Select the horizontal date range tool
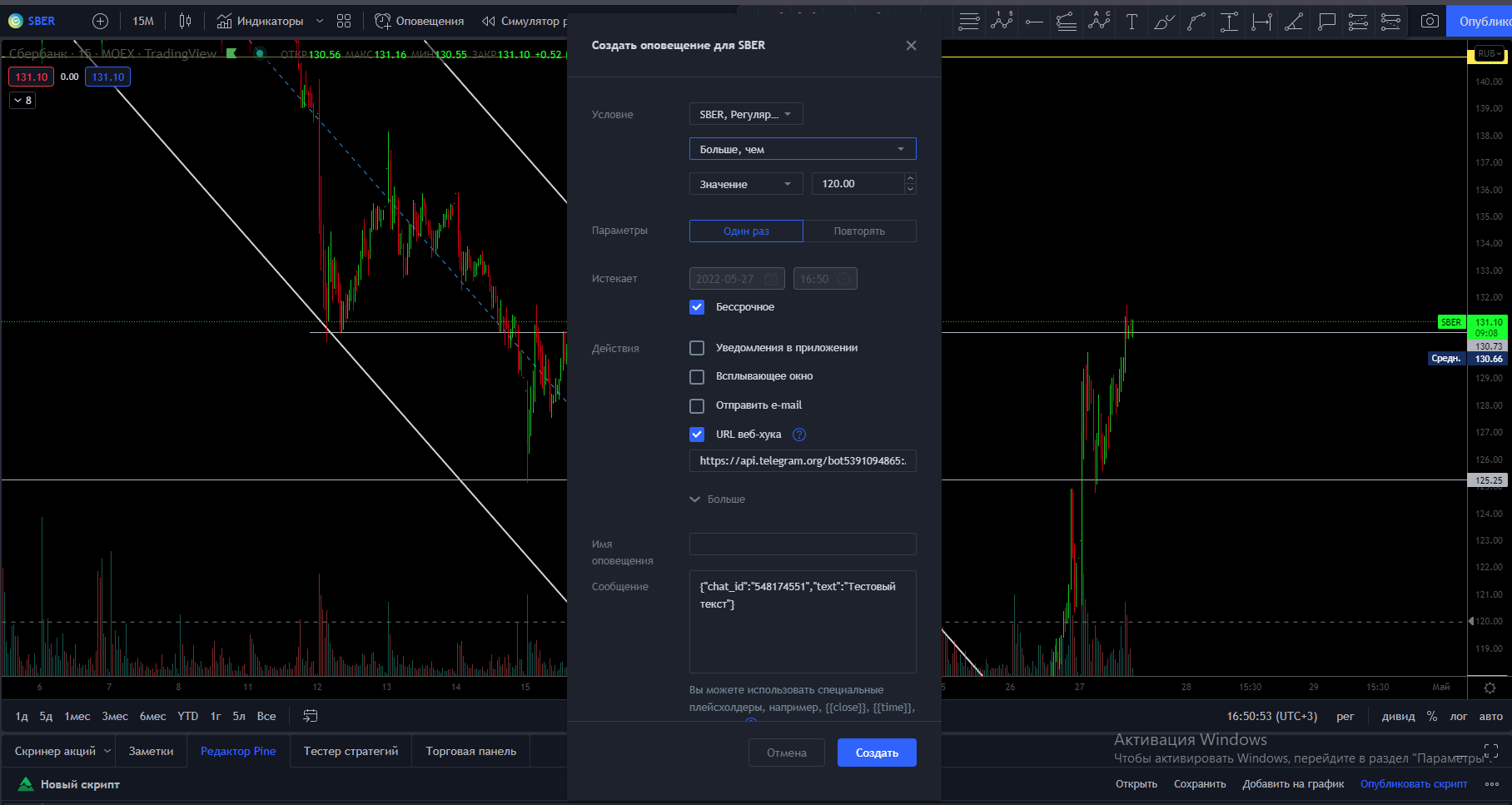The width and height of the screenshot is (1512, 805). tap(1261, 22)
